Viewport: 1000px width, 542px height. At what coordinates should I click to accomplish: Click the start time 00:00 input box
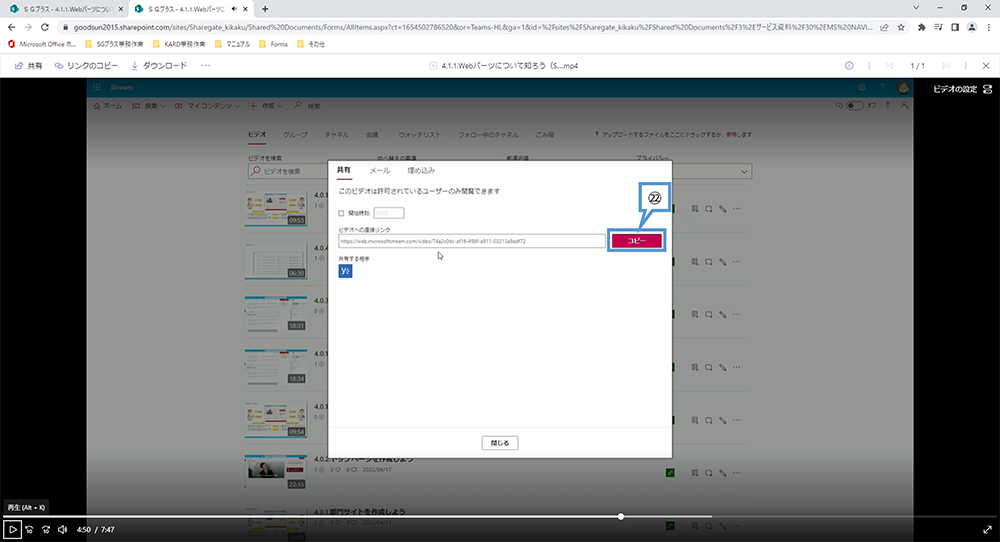click(x=388, y=213)
